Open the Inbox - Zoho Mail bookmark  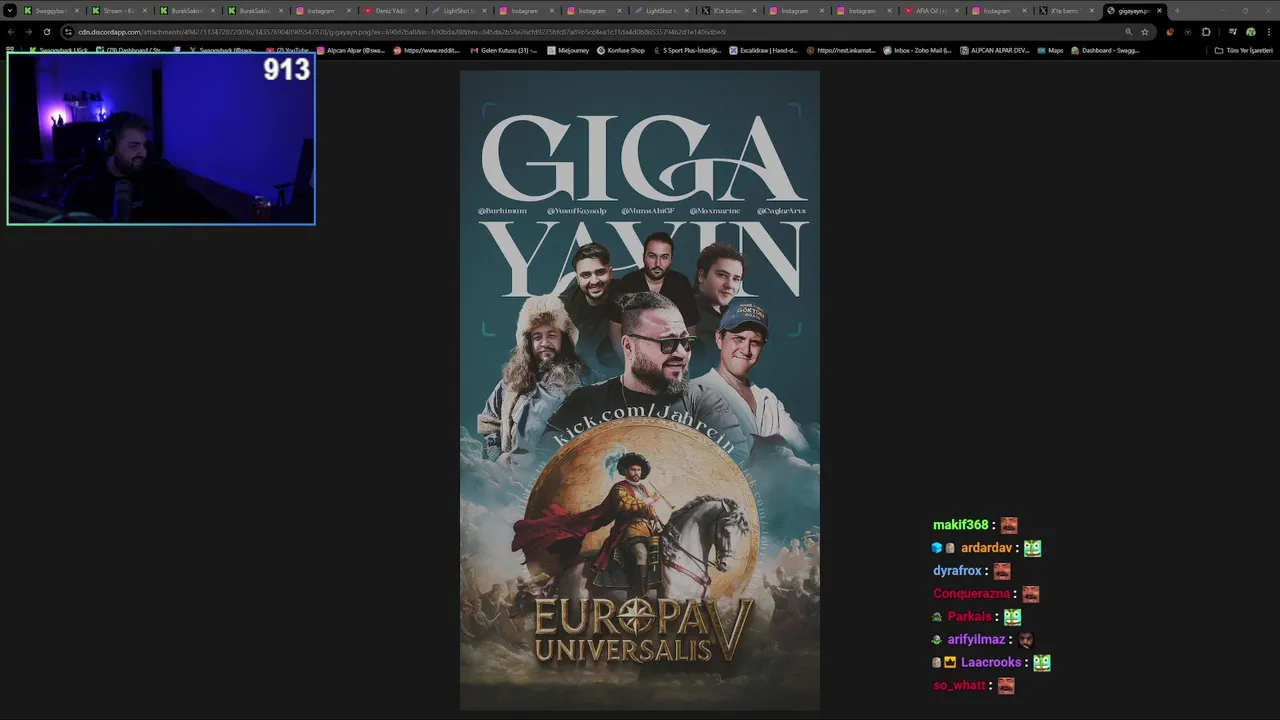918,50
